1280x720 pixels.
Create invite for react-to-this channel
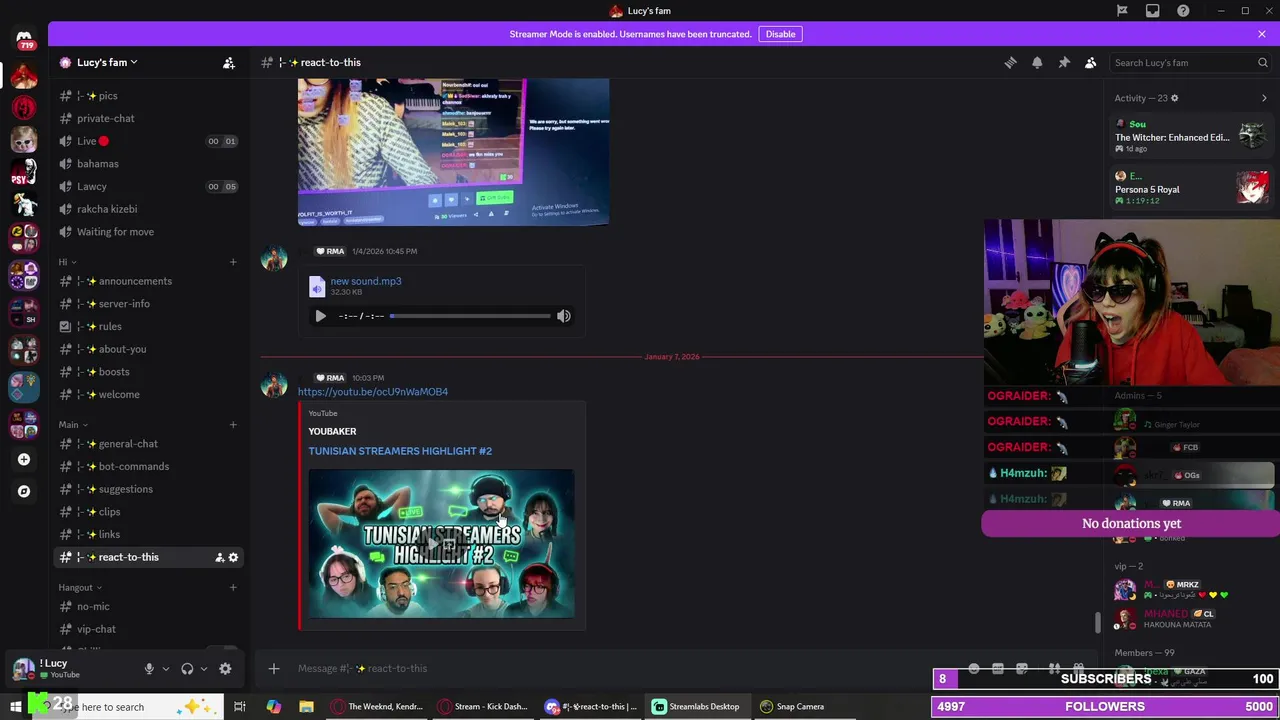219,557
